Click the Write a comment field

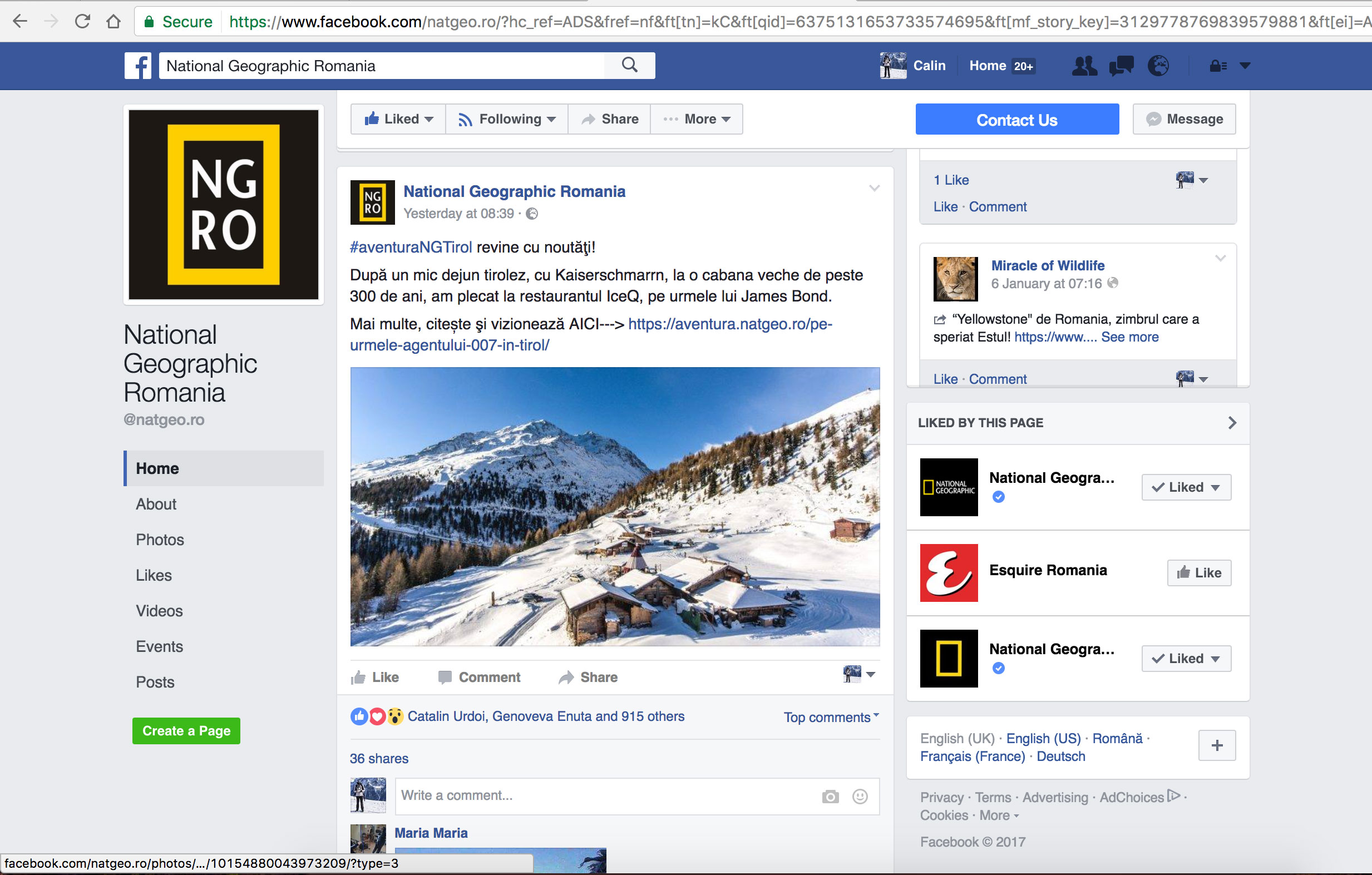point(637,796)
